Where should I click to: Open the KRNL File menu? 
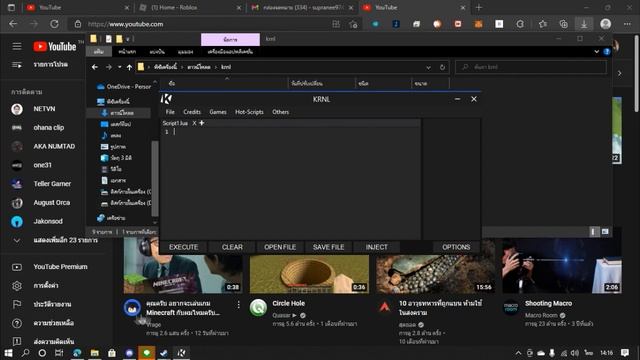(170, 112)
